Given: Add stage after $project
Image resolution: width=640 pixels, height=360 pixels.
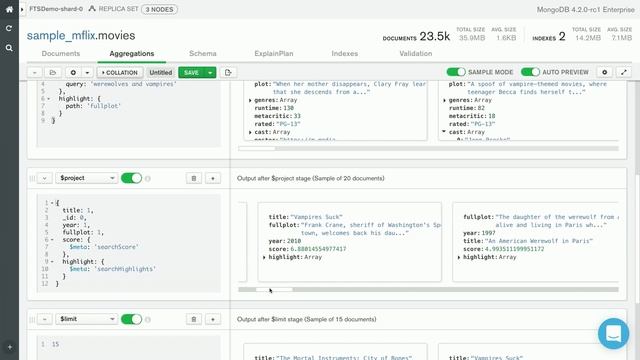Looking at the screenshot, I should (213, 178).
